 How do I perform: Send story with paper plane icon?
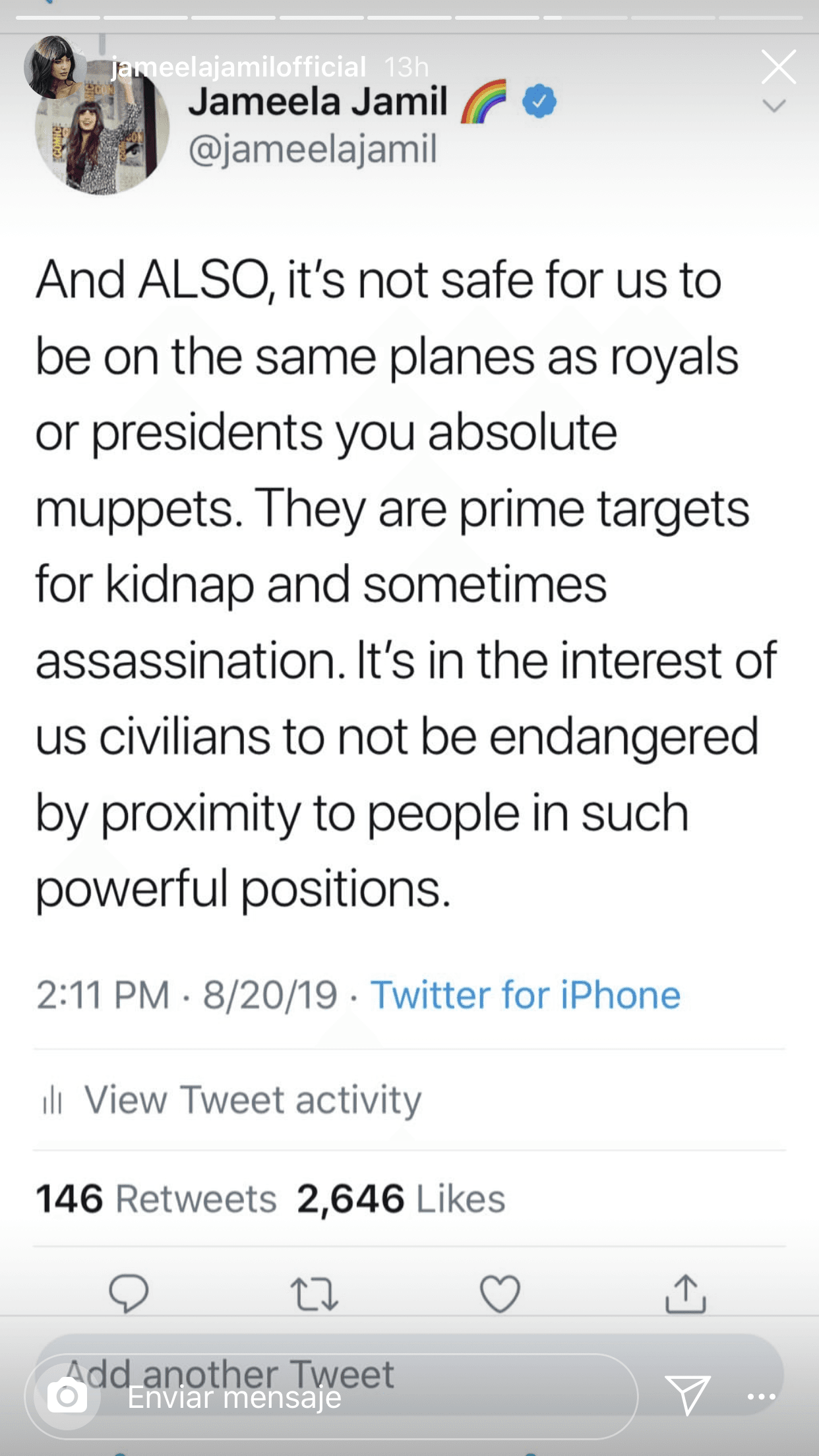coord(687,1395)
